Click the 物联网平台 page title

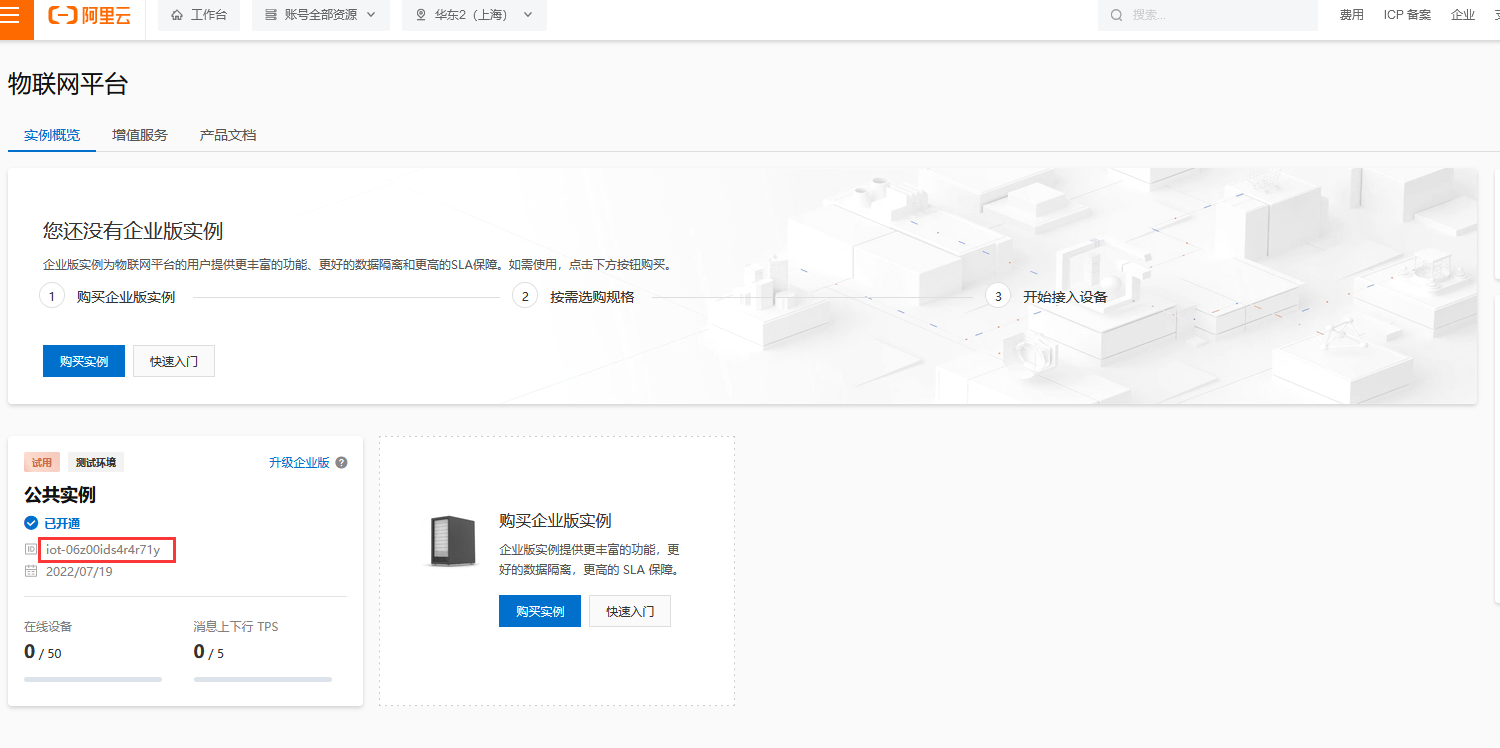point(68,84)
